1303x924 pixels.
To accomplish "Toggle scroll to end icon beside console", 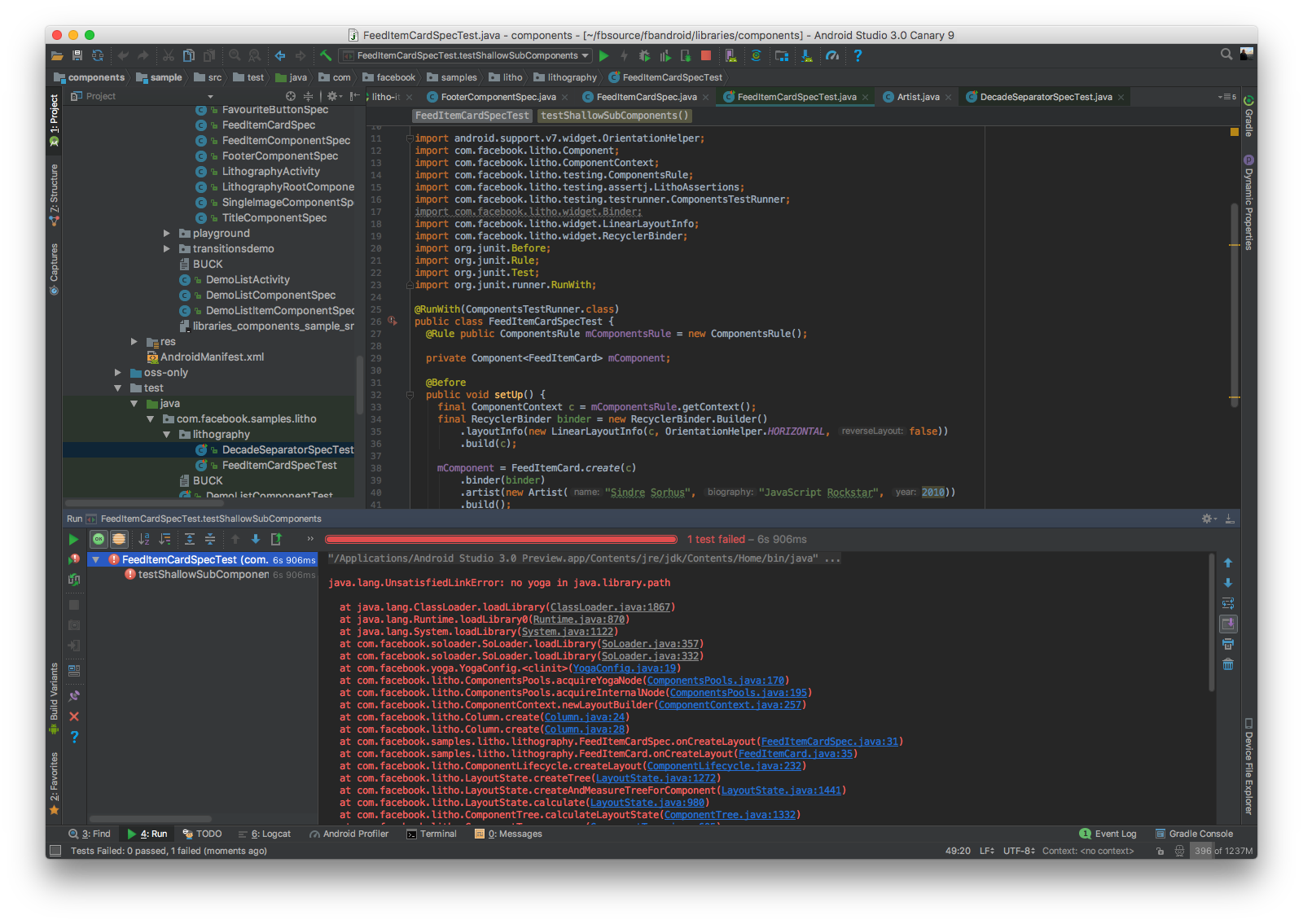I will point(1228,624).
